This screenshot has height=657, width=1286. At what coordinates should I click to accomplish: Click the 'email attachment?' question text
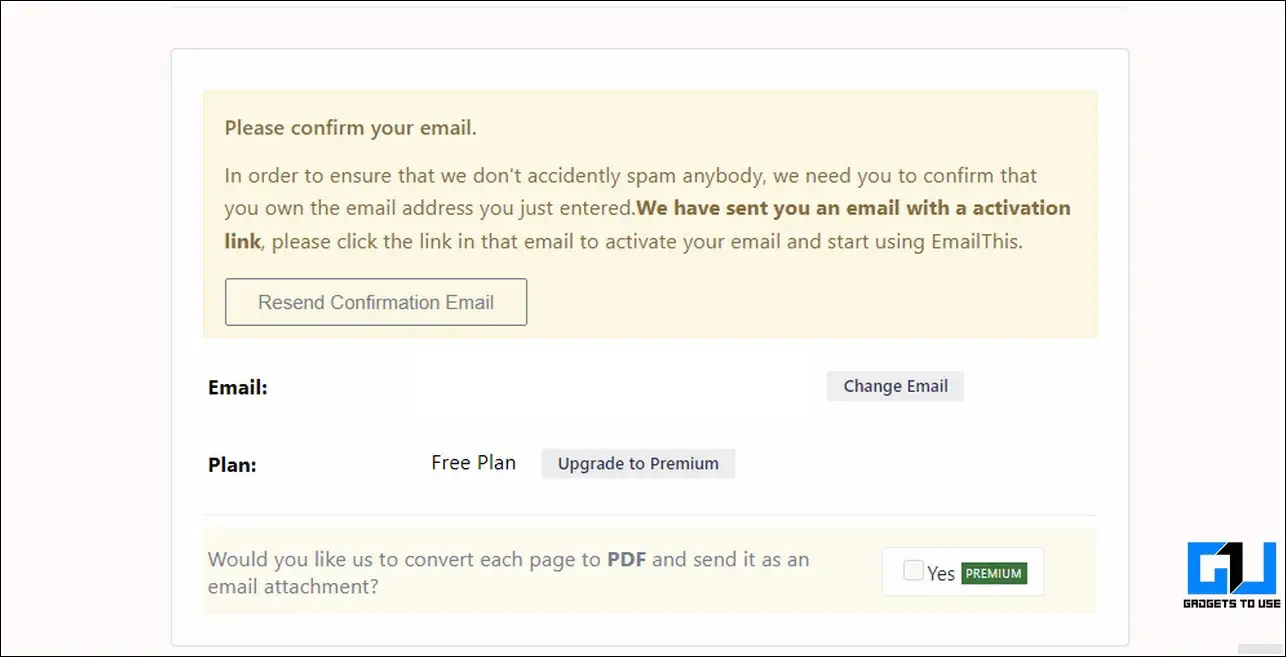point(293,587)
